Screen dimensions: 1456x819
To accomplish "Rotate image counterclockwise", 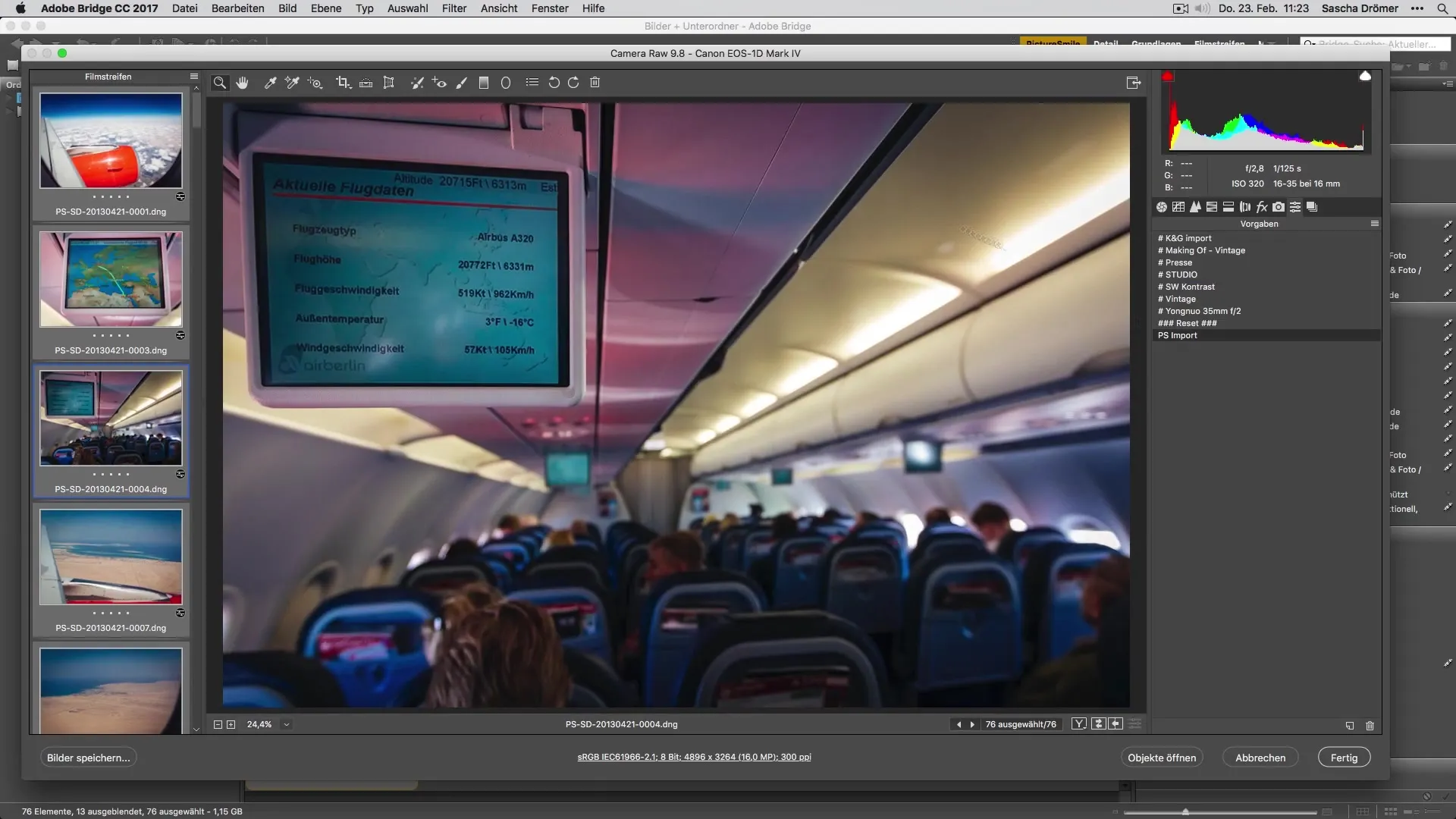I will (x=554, y=83).
